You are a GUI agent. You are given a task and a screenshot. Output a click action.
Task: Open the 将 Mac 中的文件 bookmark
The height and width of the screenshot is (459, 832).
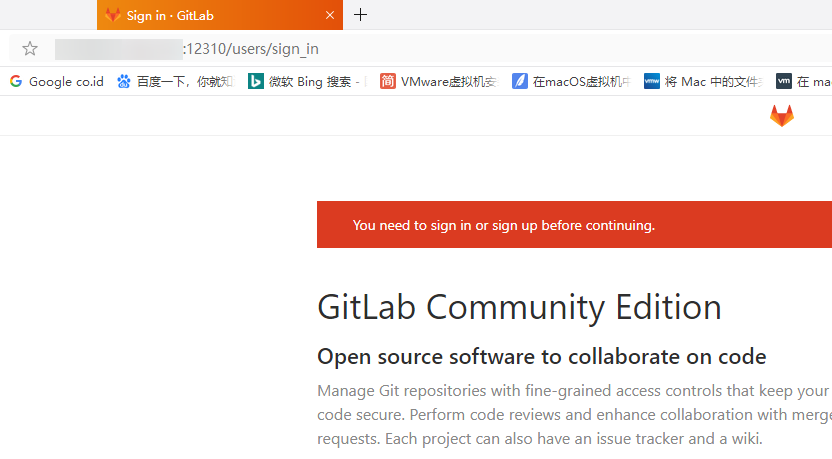(704, 81)
